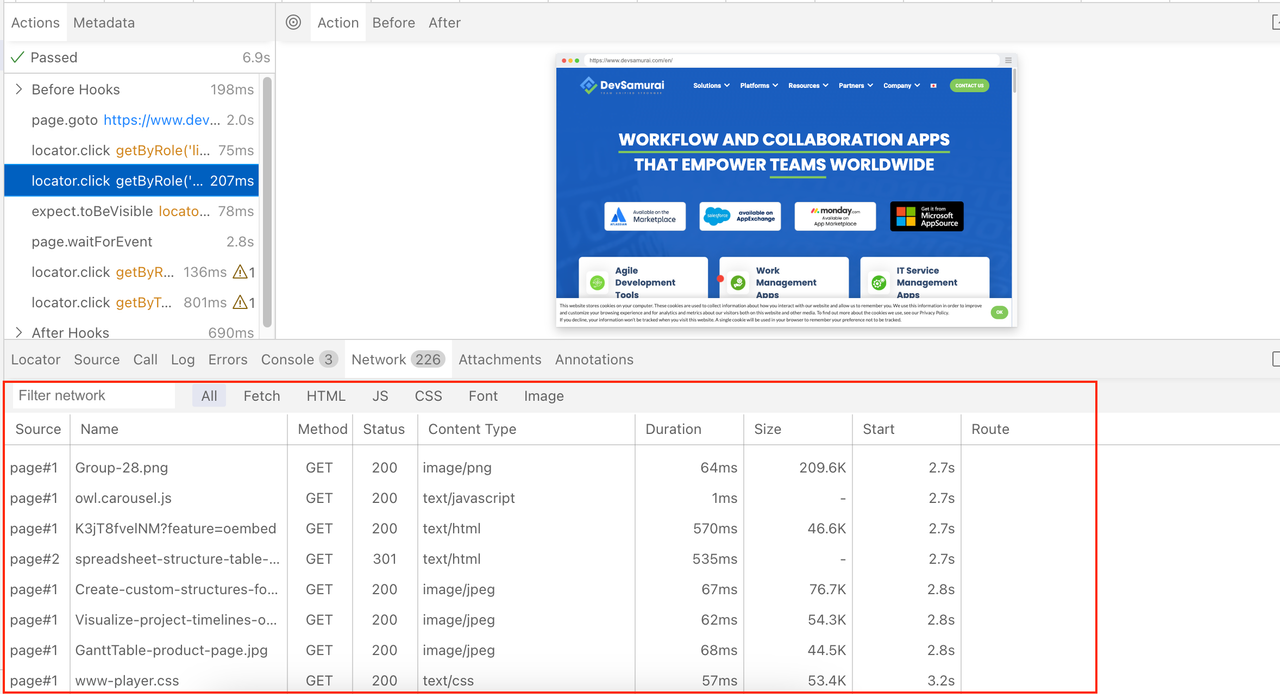Select the After snapshot tab
The height and width of the screenshot is (694, 1280).
[x=444, y=22]
